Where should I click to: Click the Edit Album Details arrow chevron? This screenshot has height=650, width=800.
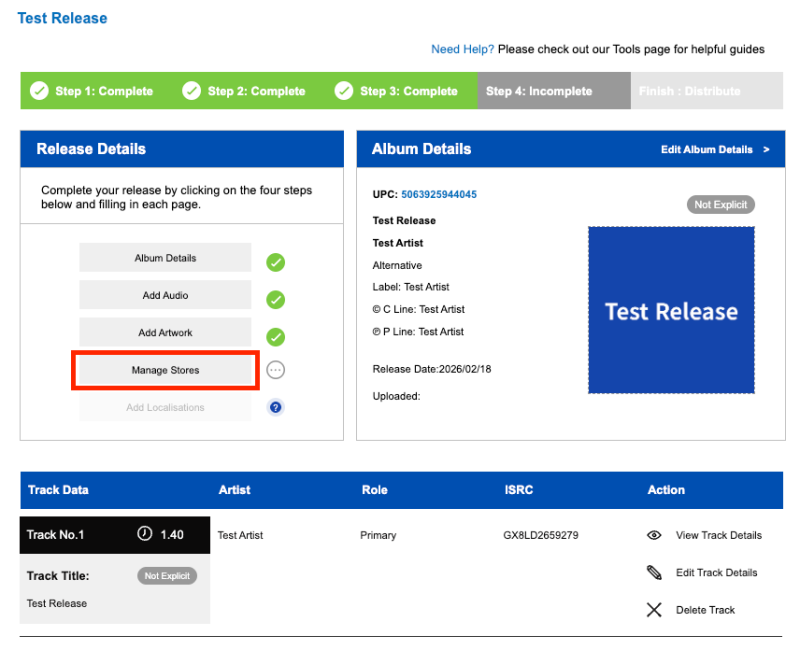(766, 149)
